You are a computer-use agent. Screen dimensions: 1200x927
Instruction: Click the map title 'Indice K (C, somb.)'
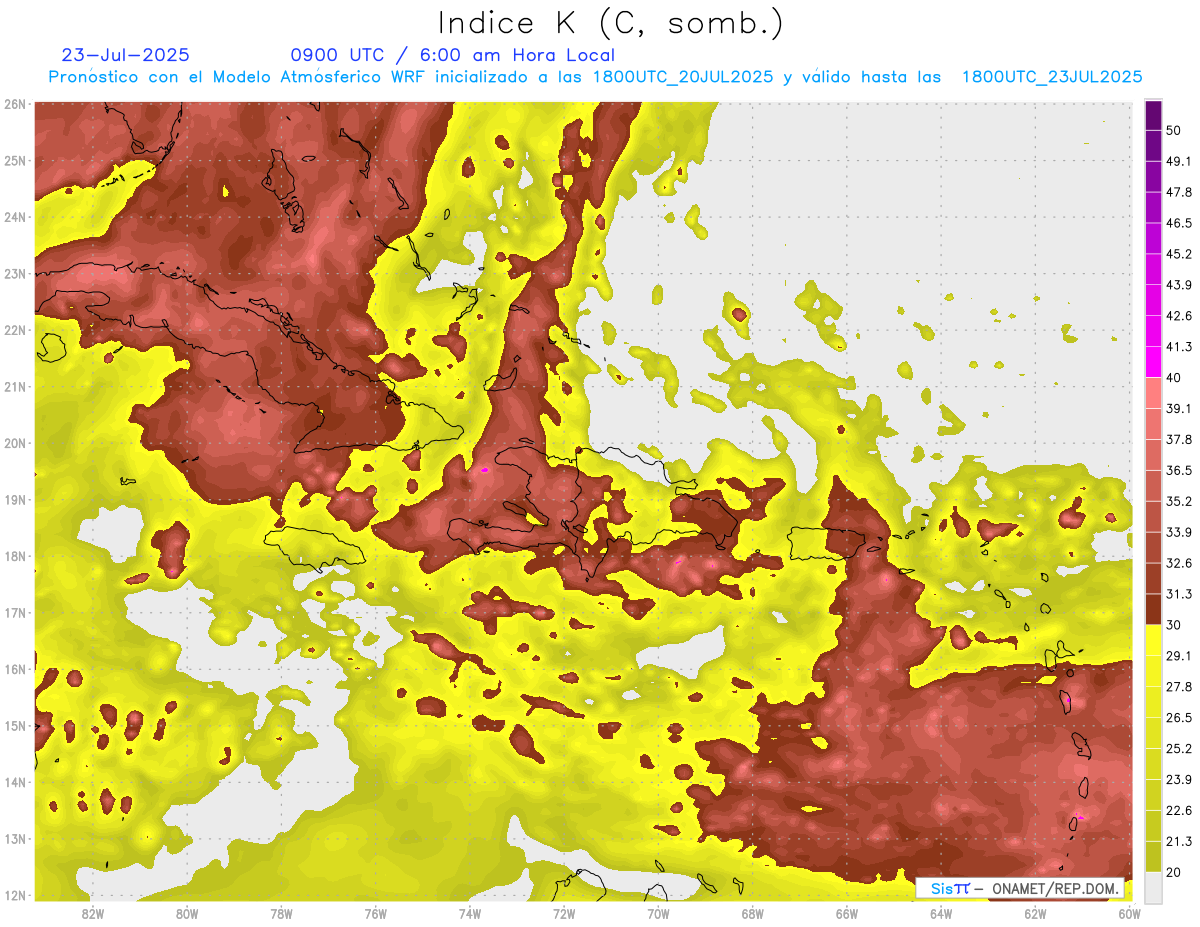pyautogui.click(x=610, y=23)
